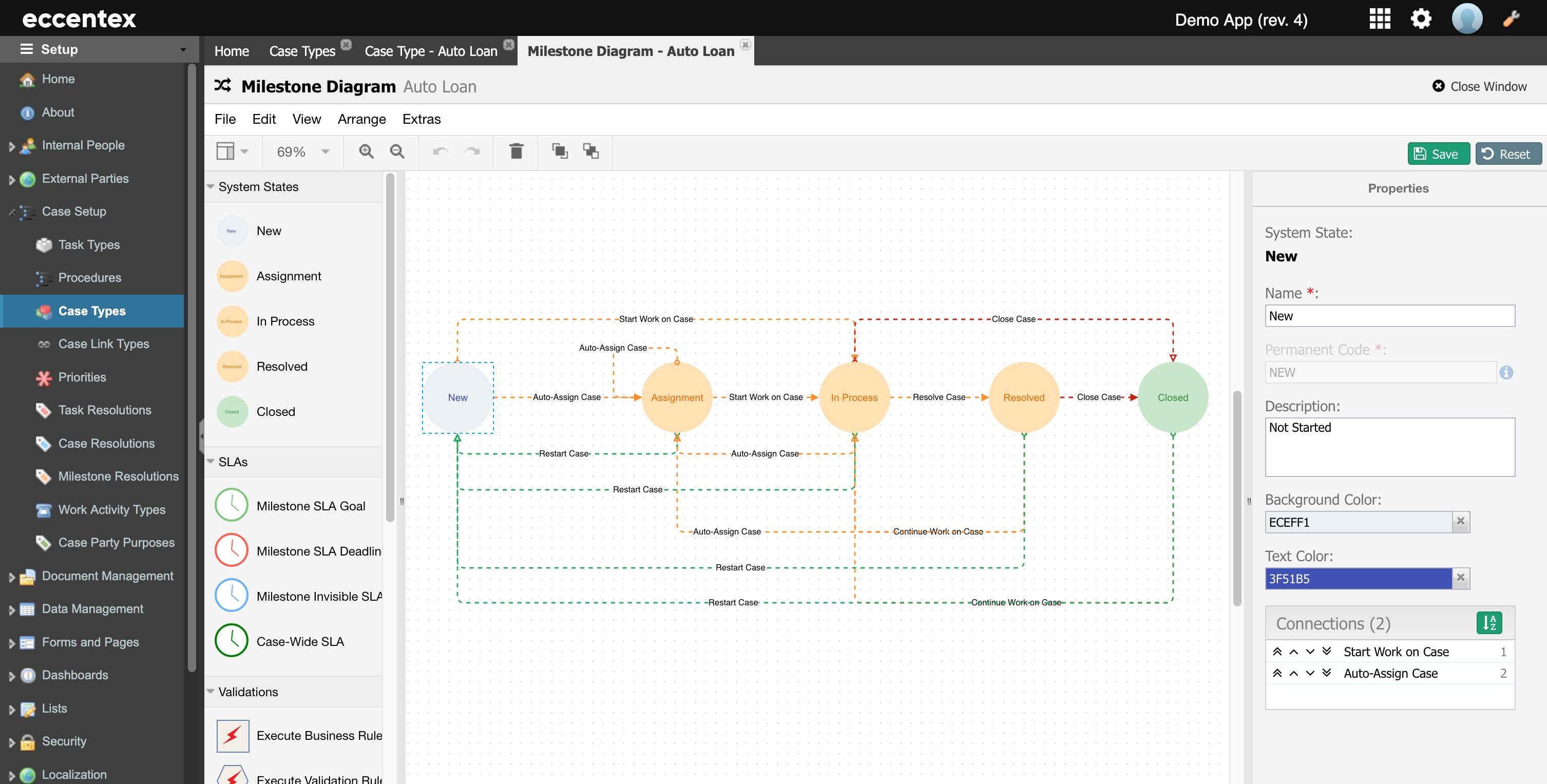The image size is (1547, 784).
Task: Switch to Case Type - Auto Loan tab
Action: coord(431,51)
